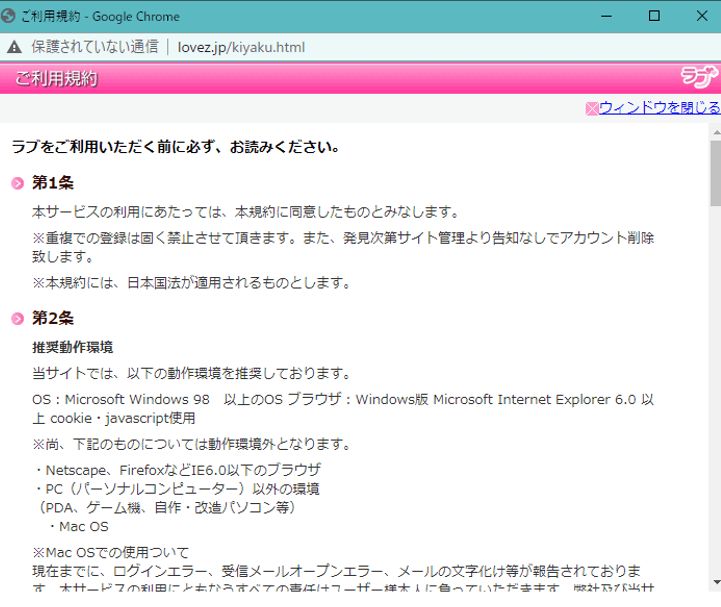
Task: Maximize the Chrome window
Action: point(654,16)
